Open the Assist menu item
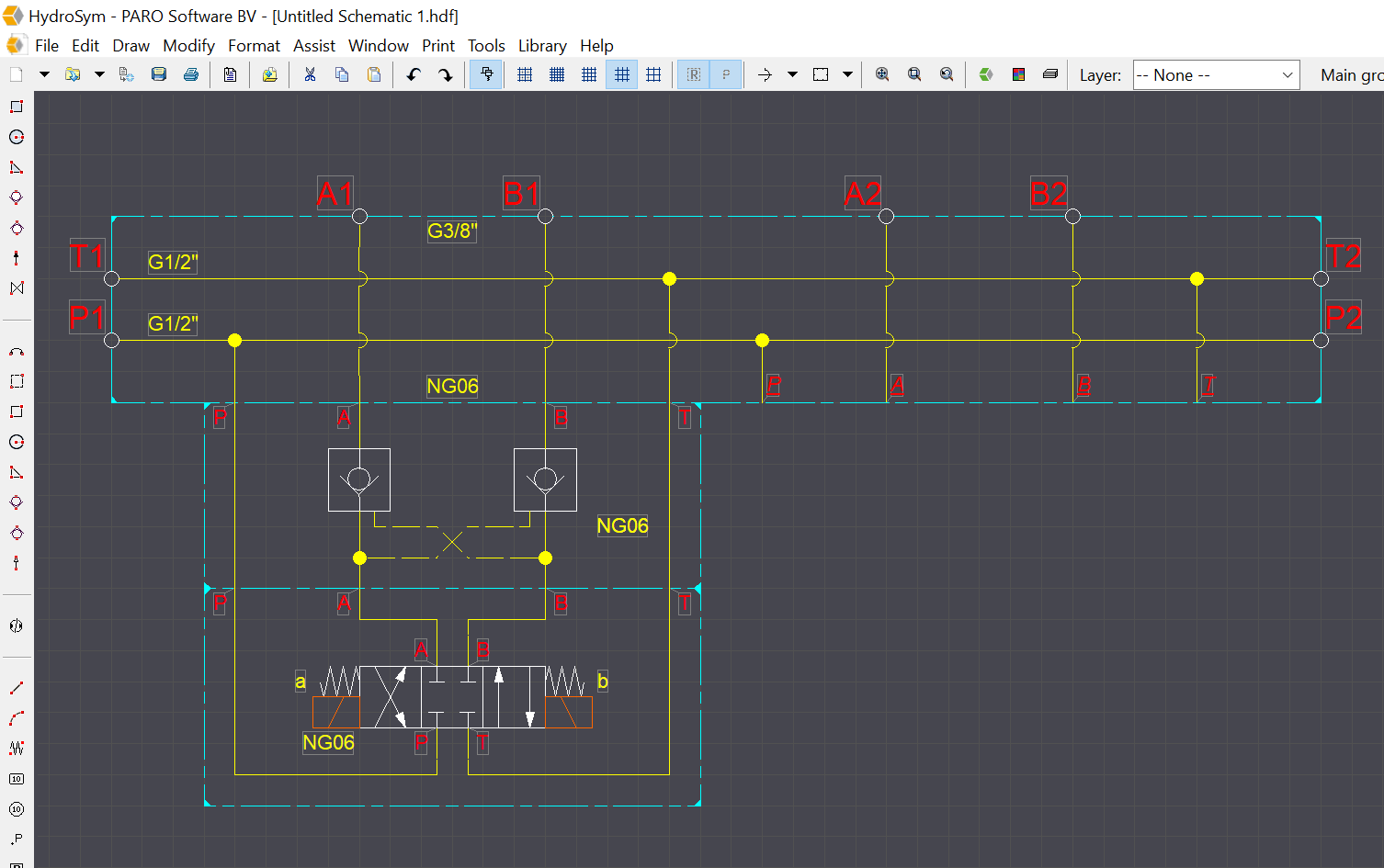The height and width of the screenshot is (868, 1384). click(x=313, y=46)
